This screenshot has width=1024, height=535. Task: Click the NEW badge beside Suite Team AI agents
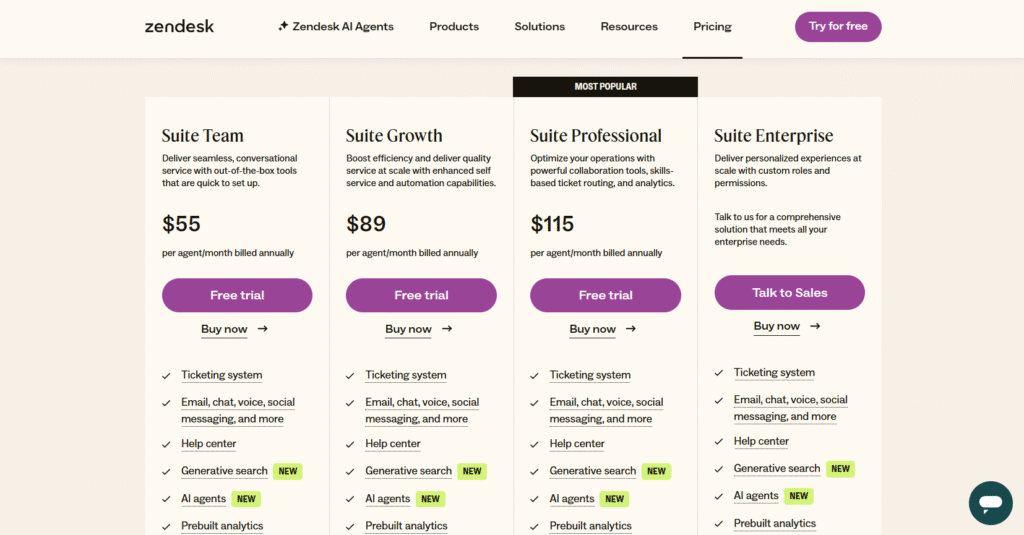(x=246, y=499)
